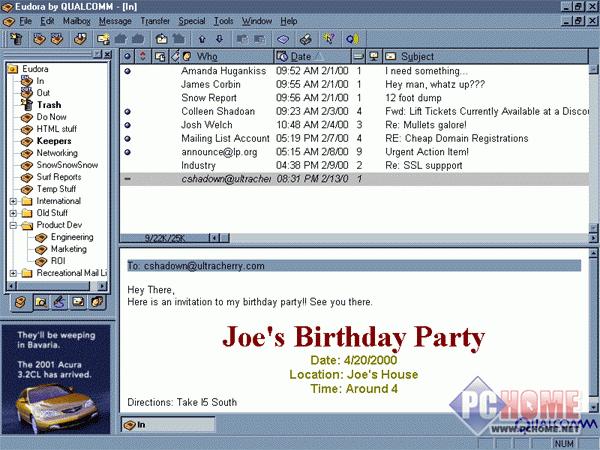Click the rightmost blue-and-yellow toolbar icon

click(352, 39)
